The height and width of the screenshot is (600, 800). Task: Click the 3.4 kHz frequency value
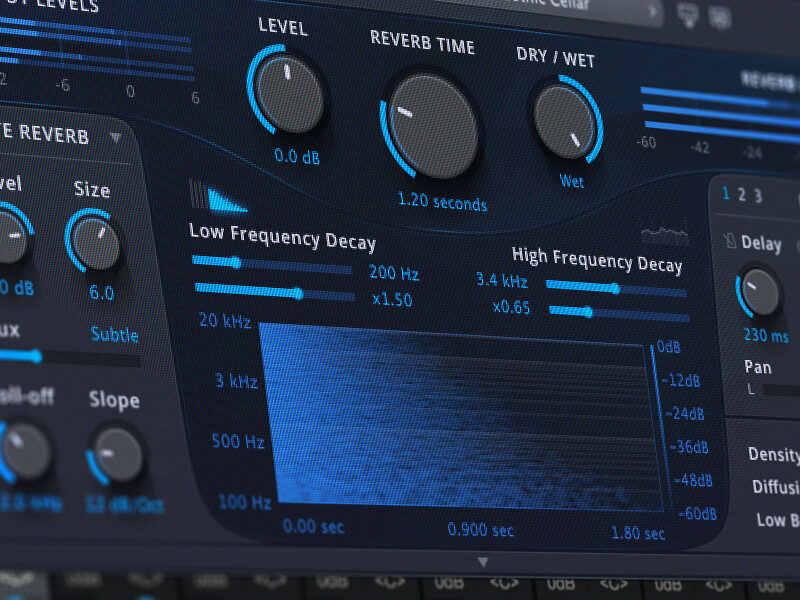(502, 280)
